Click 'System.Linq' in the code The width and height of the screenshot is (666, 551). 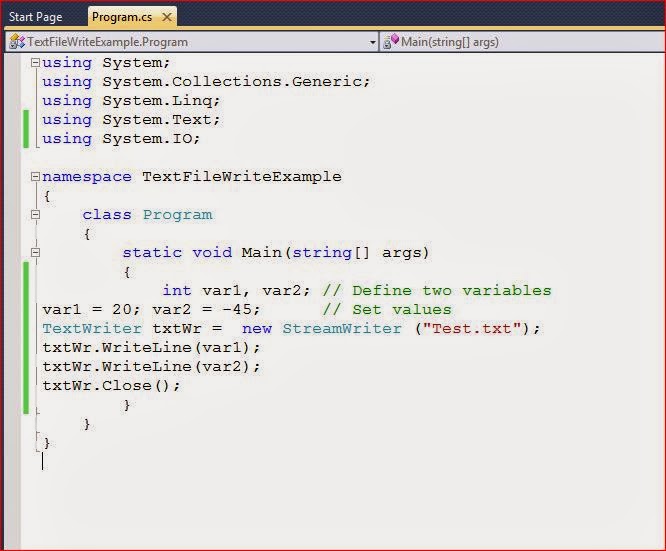(x=158, y=101)
